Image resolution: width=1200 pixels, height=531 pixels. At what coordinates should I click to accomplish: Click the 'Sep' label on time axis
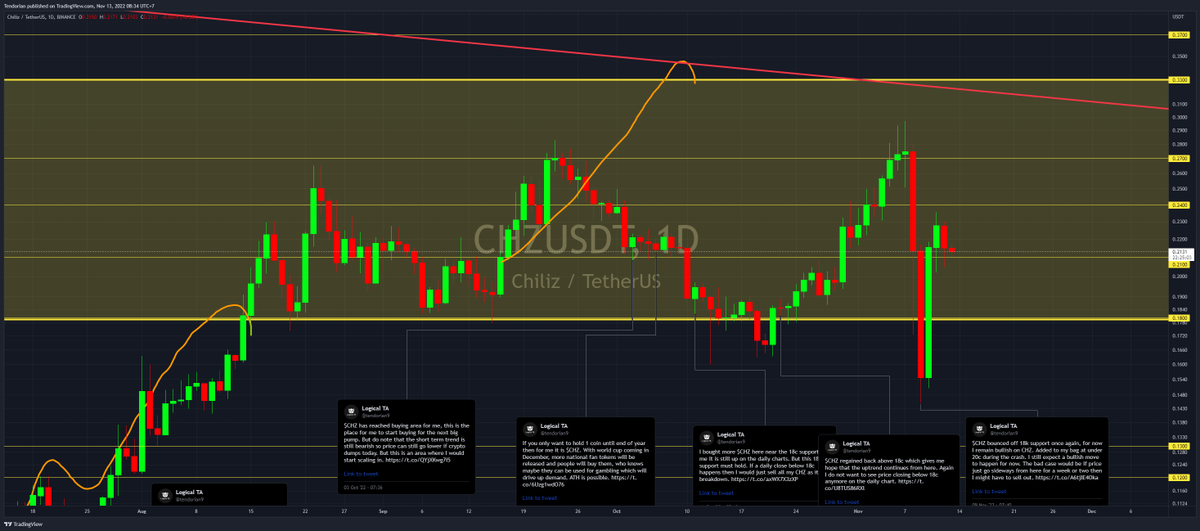(x=384, y=510)
